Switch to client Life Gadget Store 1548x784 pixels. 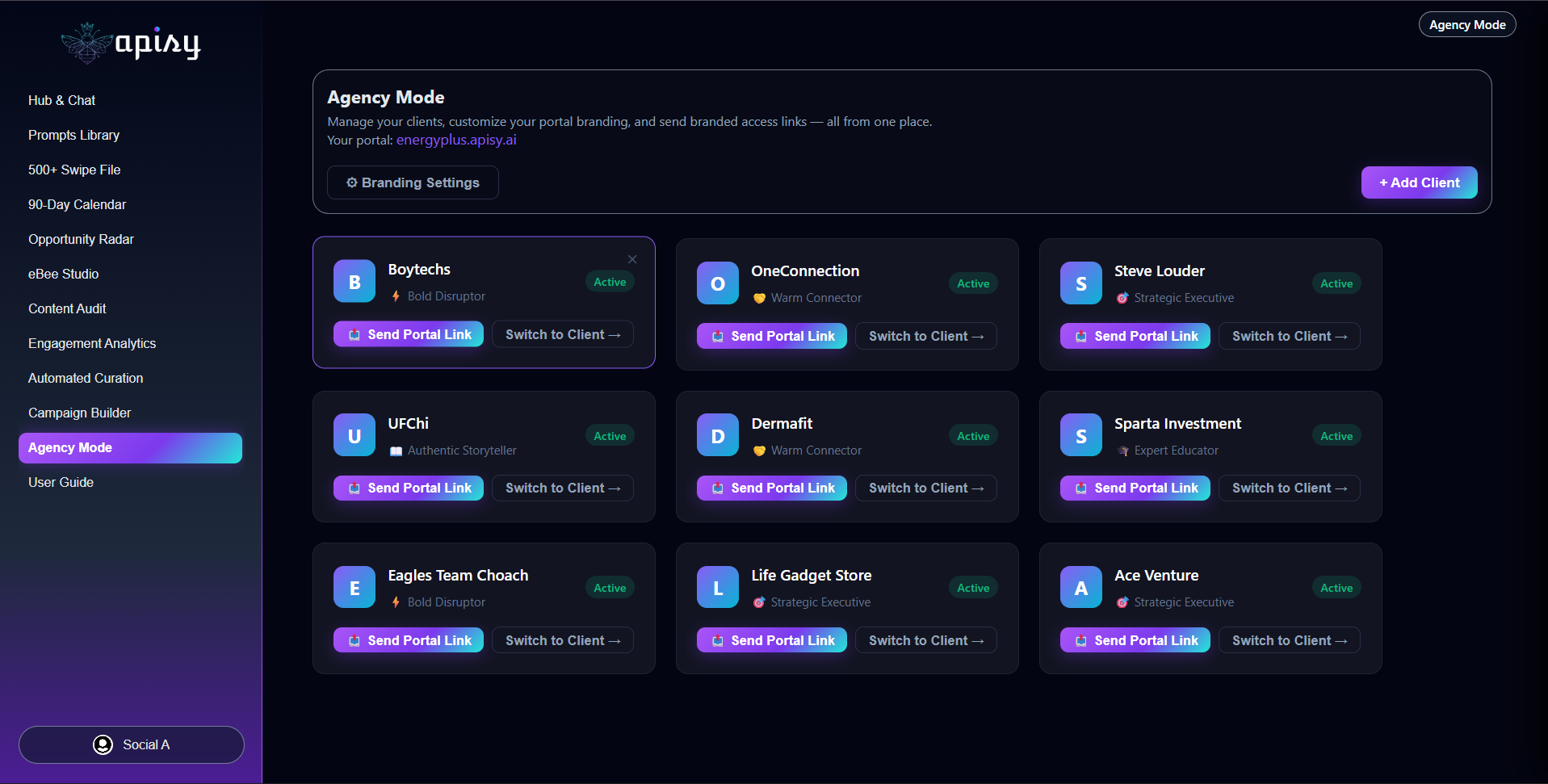926,640
